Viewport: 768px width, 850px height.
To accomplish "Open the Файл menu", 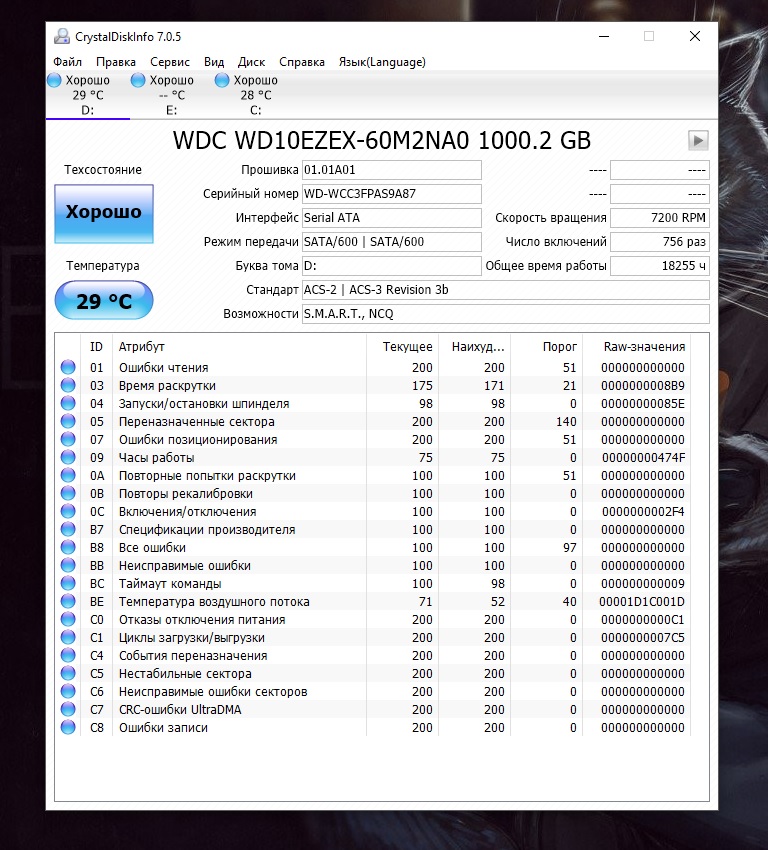I will [67, 62].
